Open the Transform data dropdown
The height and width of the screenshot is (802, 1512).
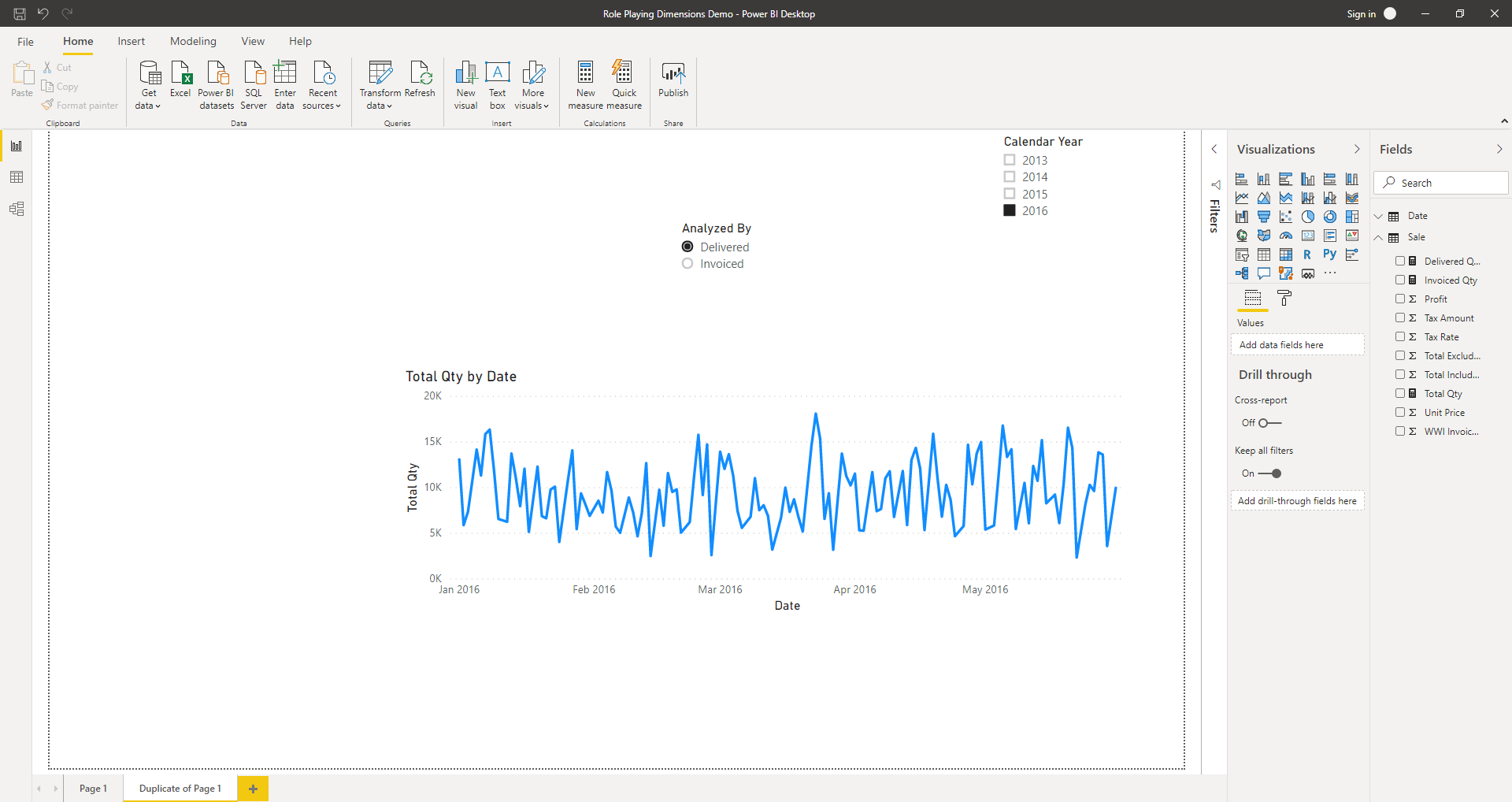(x=380, y=85)
